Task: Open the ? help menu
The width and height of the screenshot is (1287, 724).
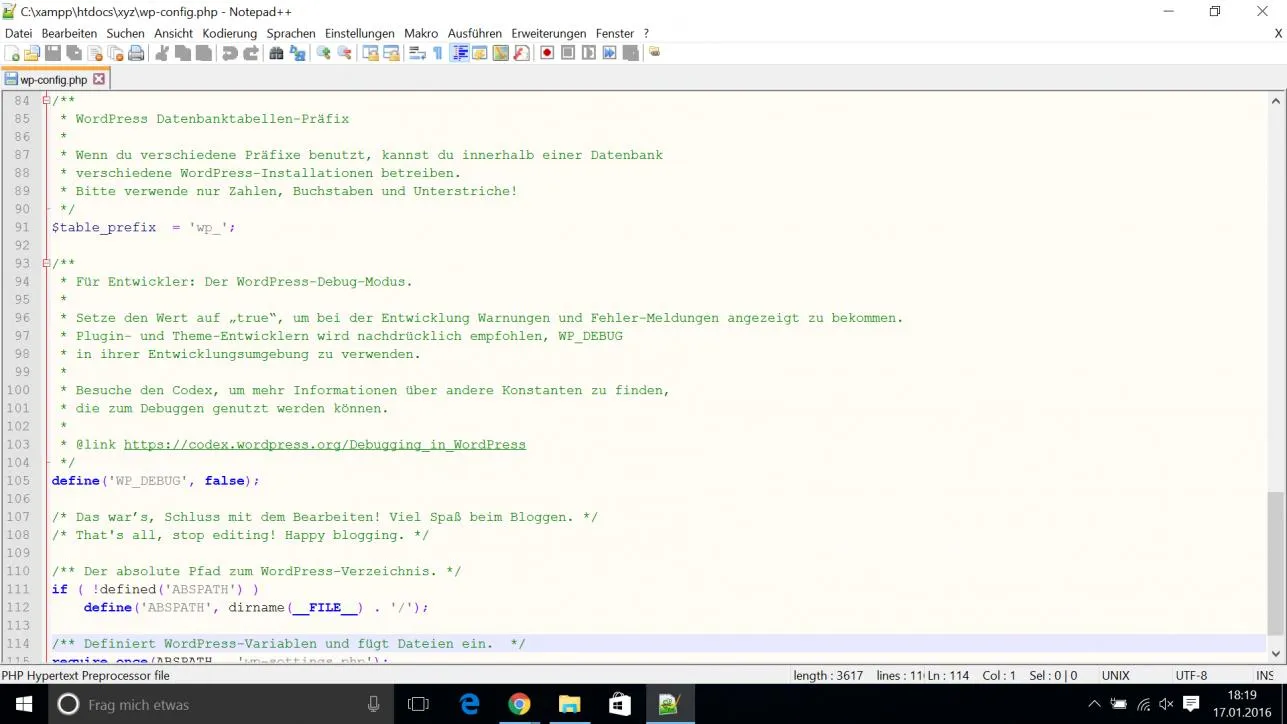Action: point(646,33)
